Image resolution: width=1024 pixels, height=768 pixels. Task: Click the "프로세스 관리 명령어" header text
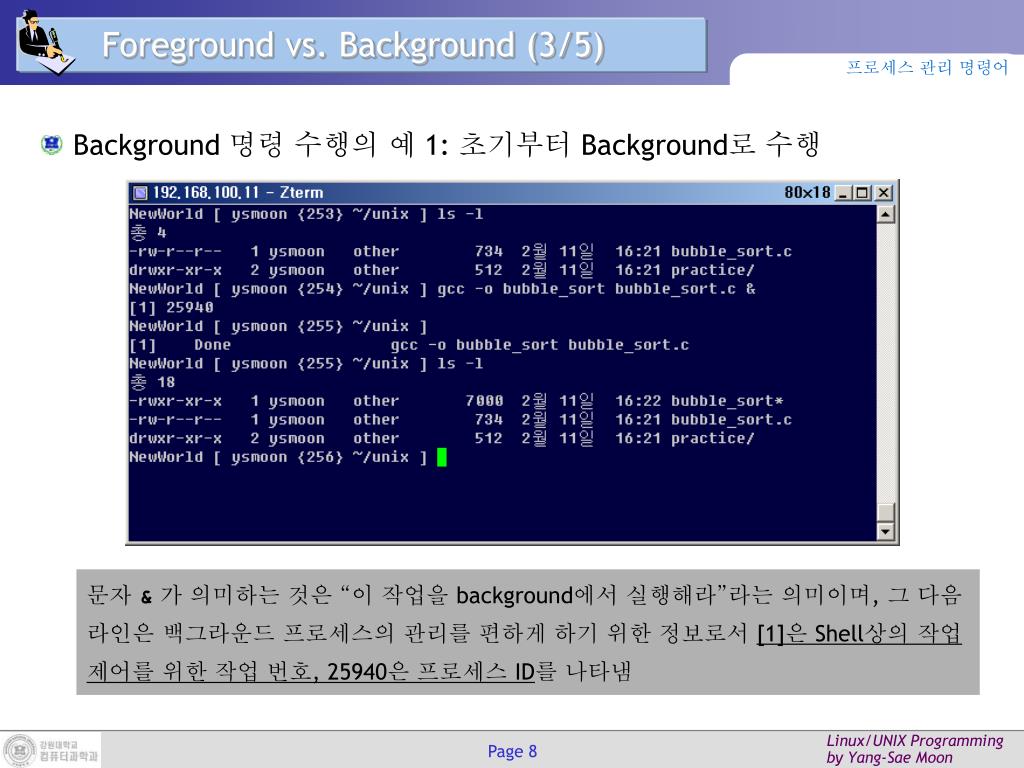pos(927,67)
